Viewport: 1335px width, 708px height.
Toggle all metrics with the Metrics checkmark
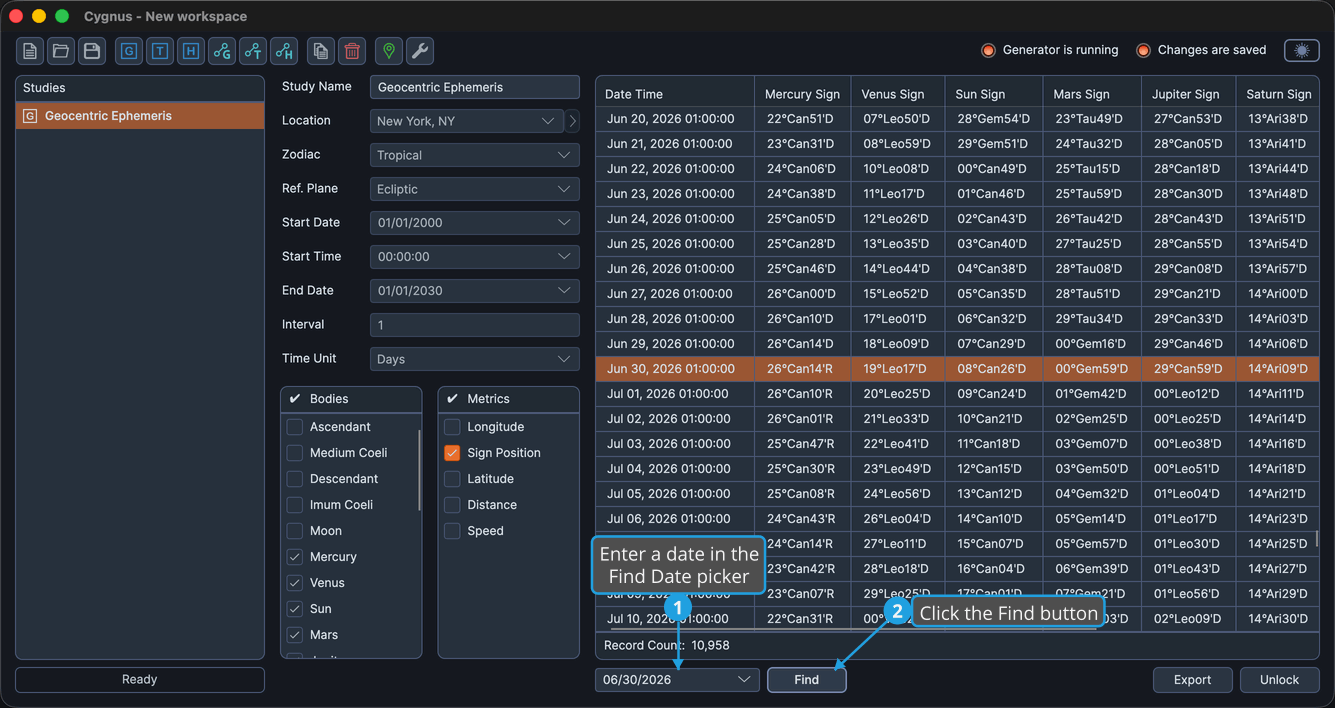coord(452,399)
